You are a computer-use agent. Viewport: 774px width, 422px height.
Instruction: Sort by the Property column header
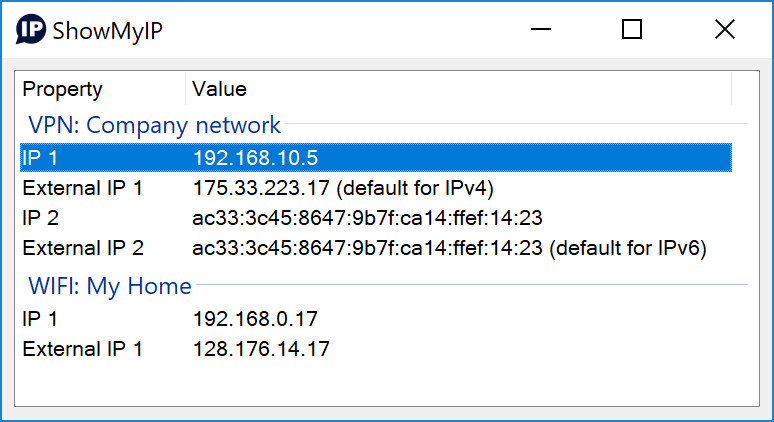click(63, 89)
